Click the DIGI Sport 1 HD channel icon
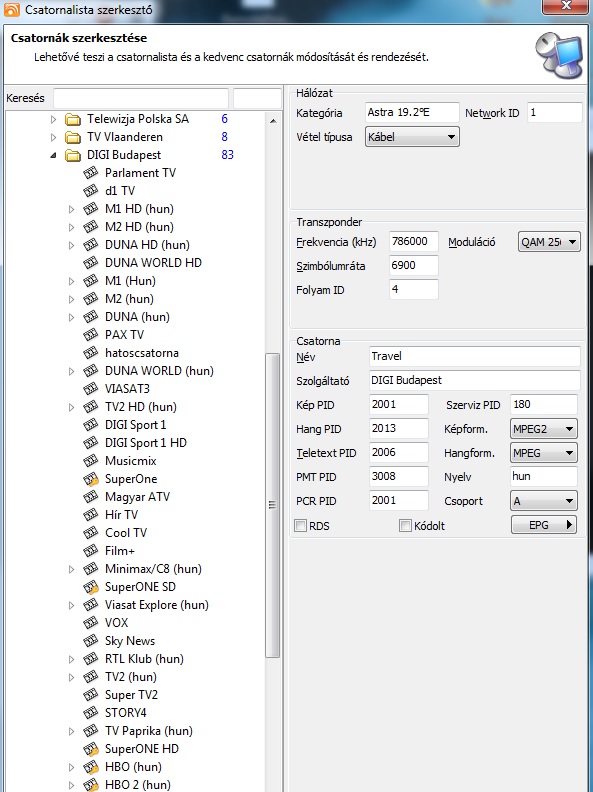 (90, 443)
